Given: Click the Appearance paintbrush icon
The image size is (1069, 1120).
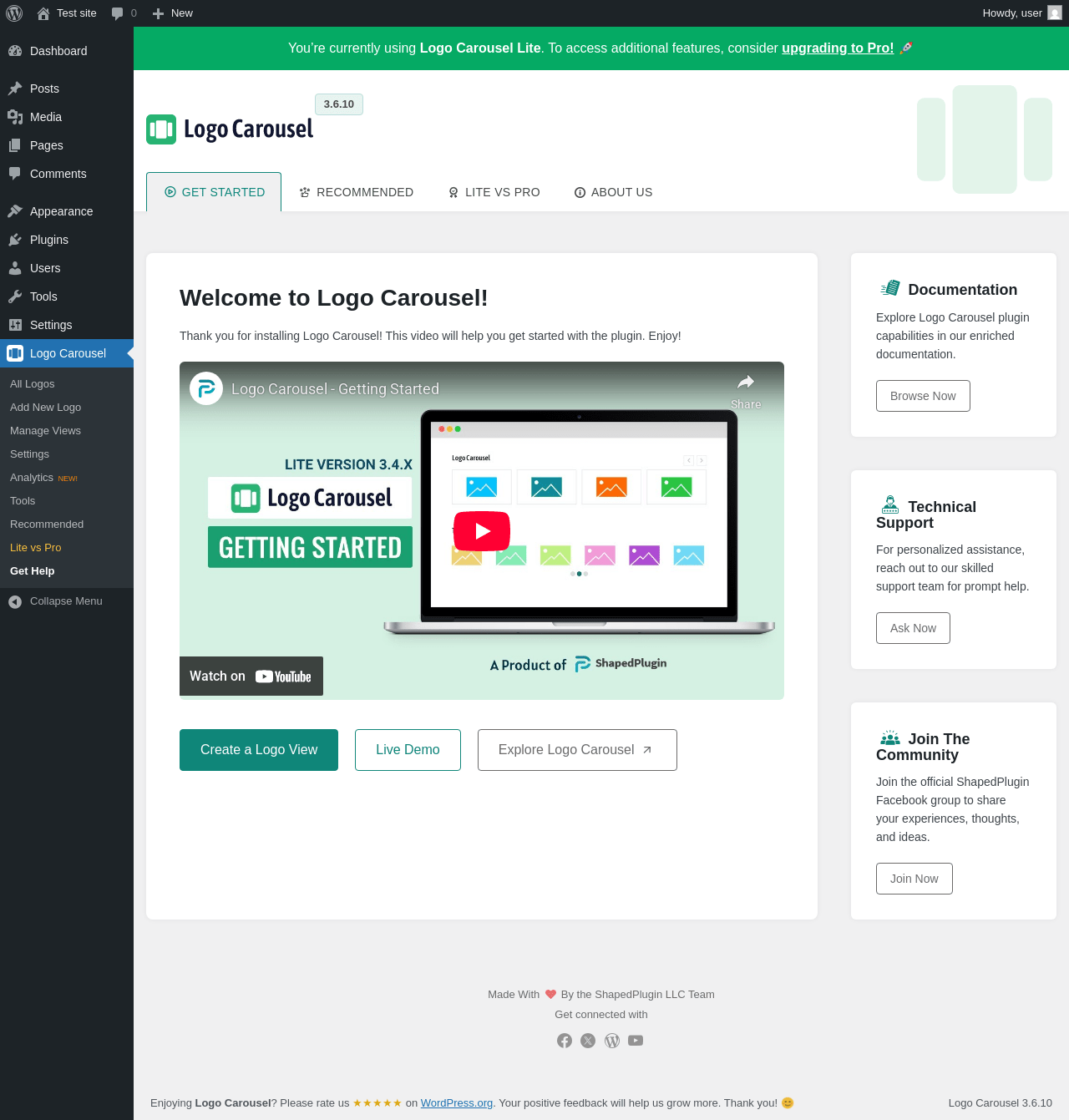Looking at the screenshot, I should point(15,211).
